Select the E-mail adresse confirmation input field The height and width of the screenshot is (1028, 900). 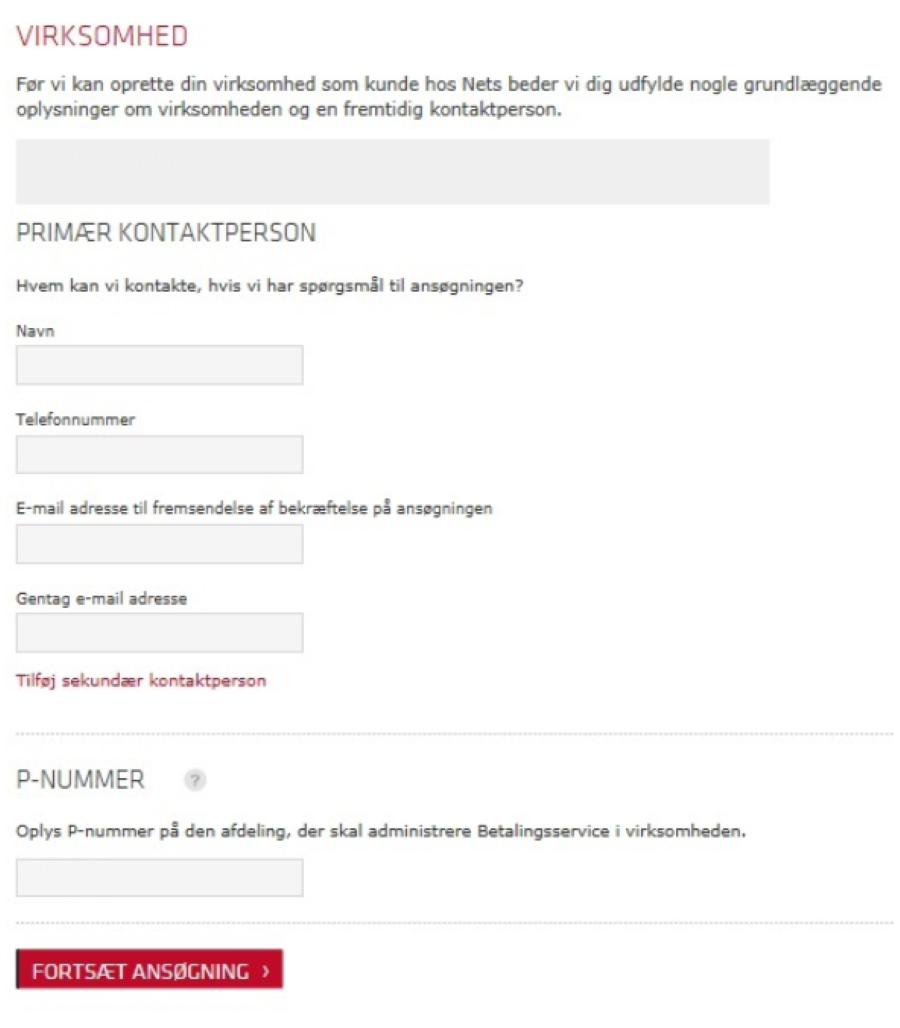(160, 543)
